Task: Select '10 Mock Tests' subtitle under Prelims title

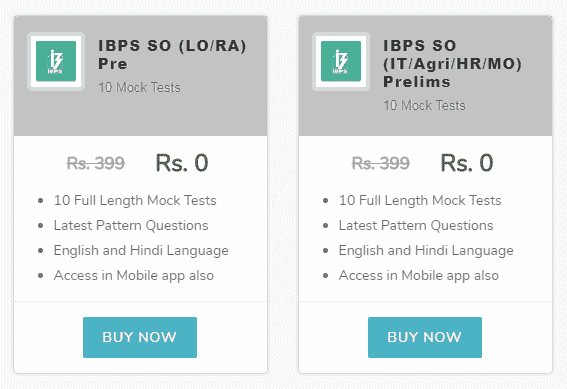Action: click(425, 106)
